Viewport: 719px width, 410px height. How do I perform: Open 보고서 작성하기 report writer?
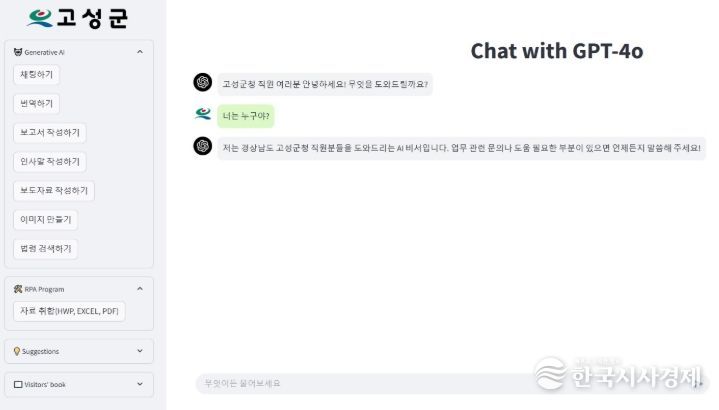tap(50, 133)
